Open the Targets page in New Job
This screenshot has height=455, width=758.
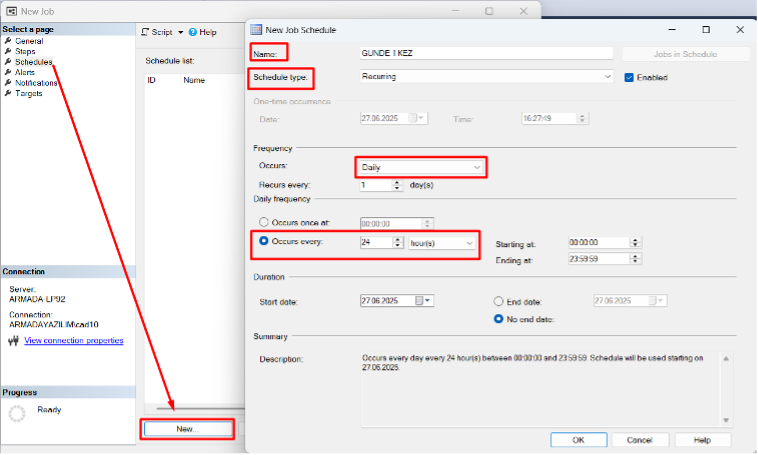[x=29, y=93]
